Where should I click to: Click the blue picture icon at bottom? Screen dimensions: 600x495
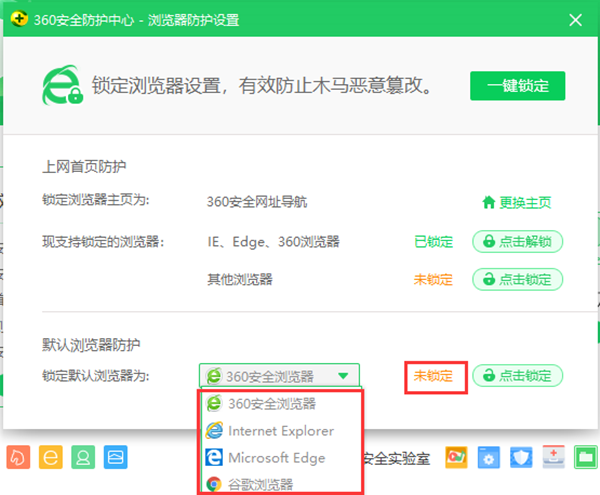(116, 458)
